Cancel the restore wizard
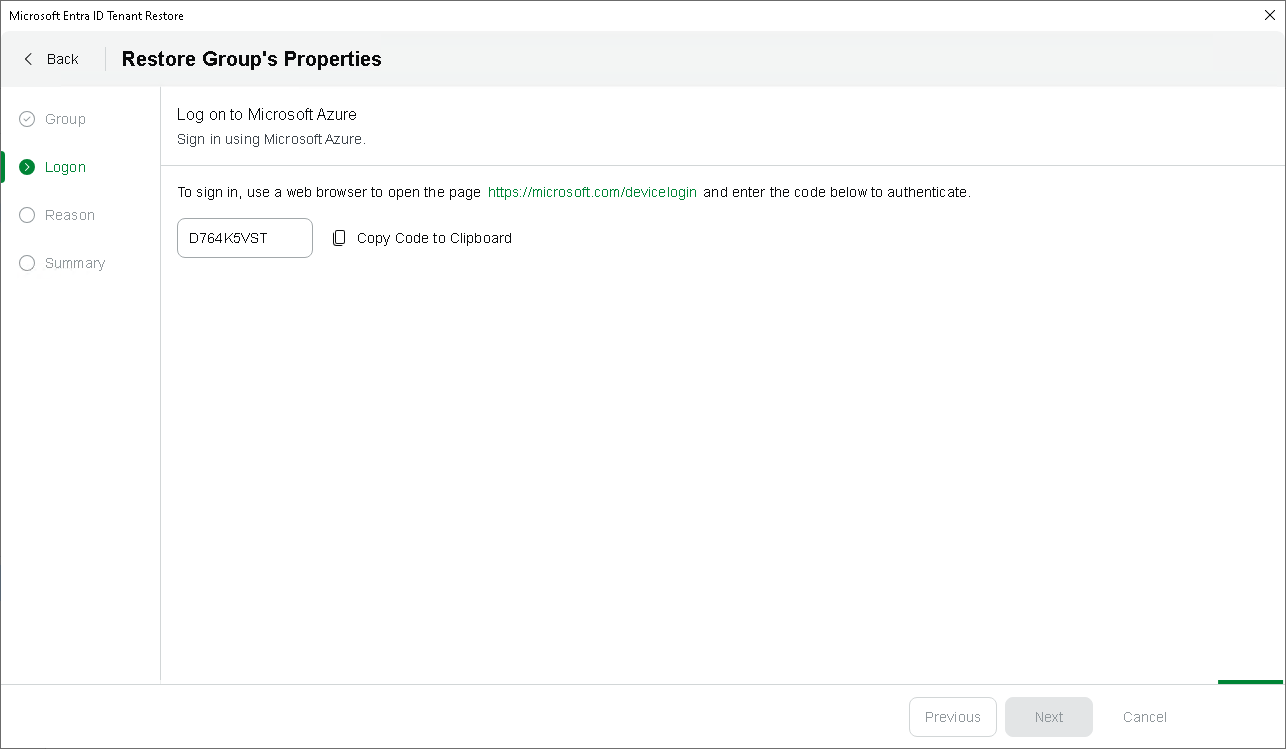 (x=1144, y=717)
